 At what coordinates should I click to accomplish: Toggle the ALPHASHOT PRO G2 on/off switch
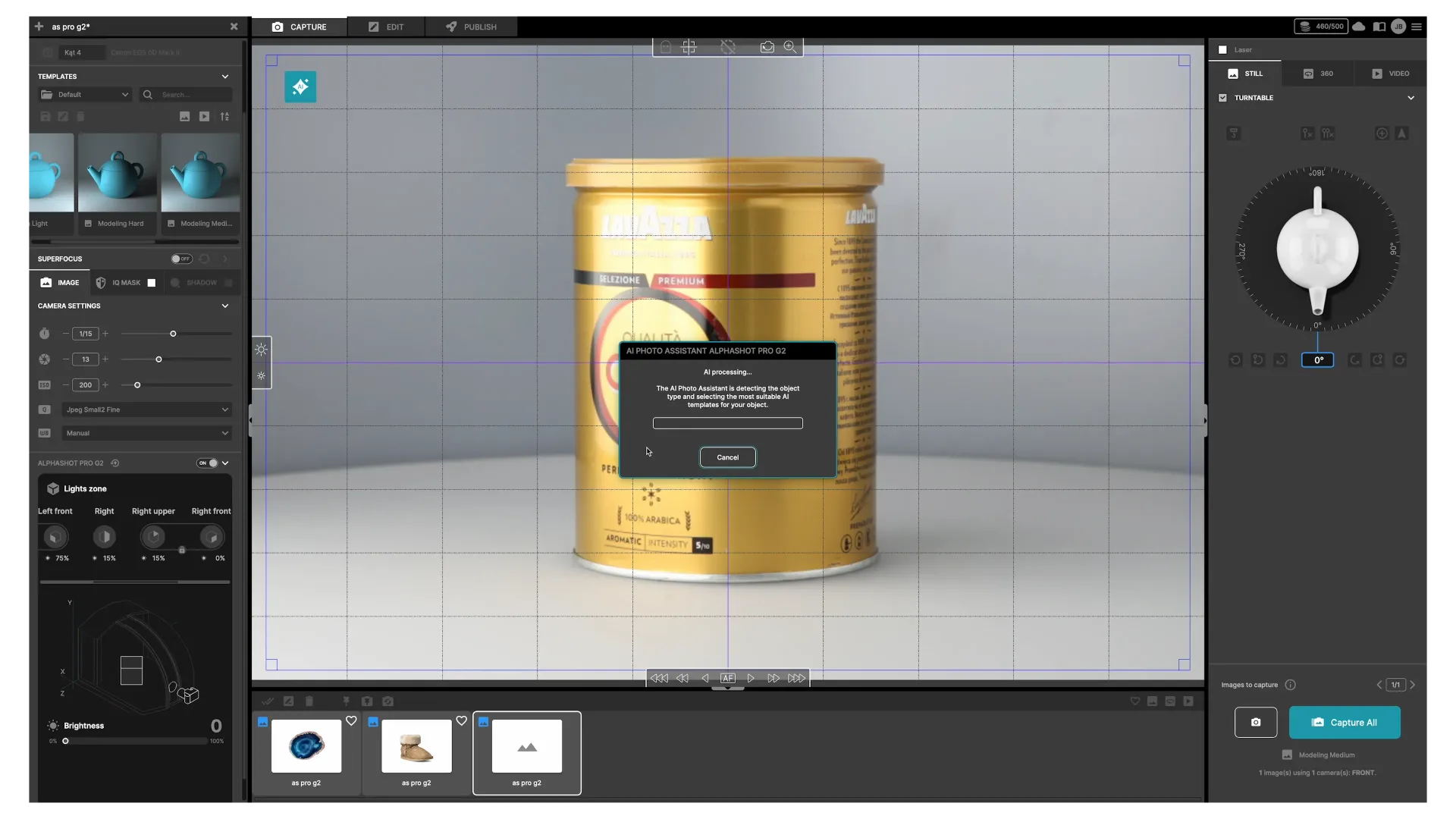click(x=208, y=463)
